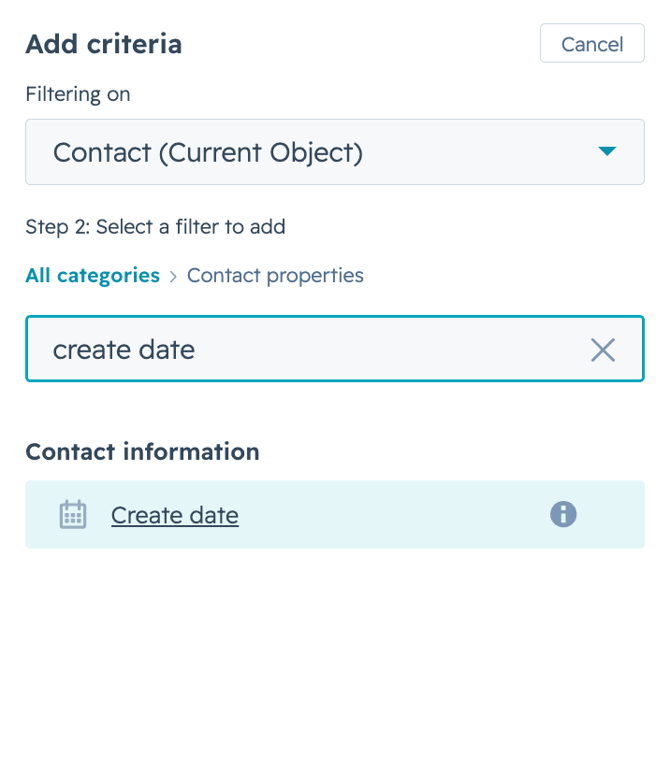Image resolution: width=670 pixels, height=757 pixels.
Task: Click the "Step 2: Select a filter" text
Action: (155, 227)
